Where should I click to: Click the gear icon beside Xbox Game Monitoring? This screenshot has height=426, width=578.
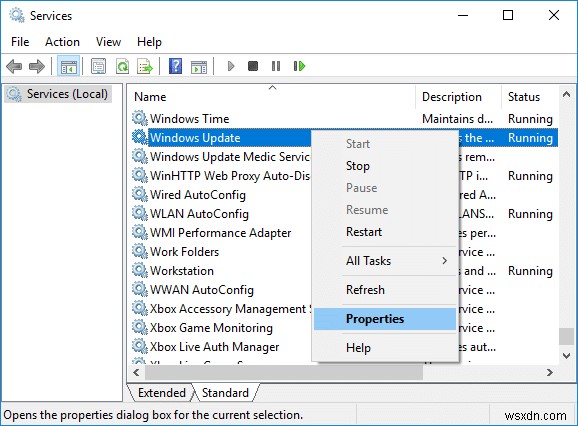click(x=140, y=328)
